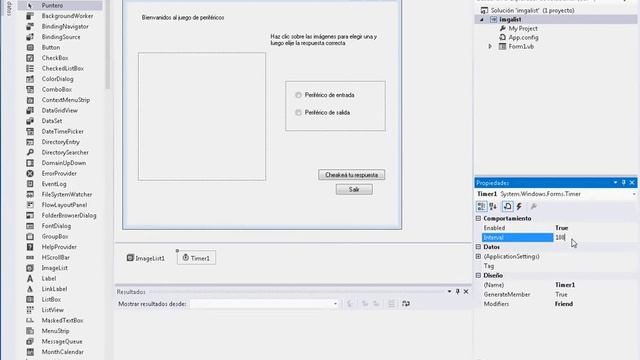
Task: Collapse the Imgalist project node
Action: 482,20
